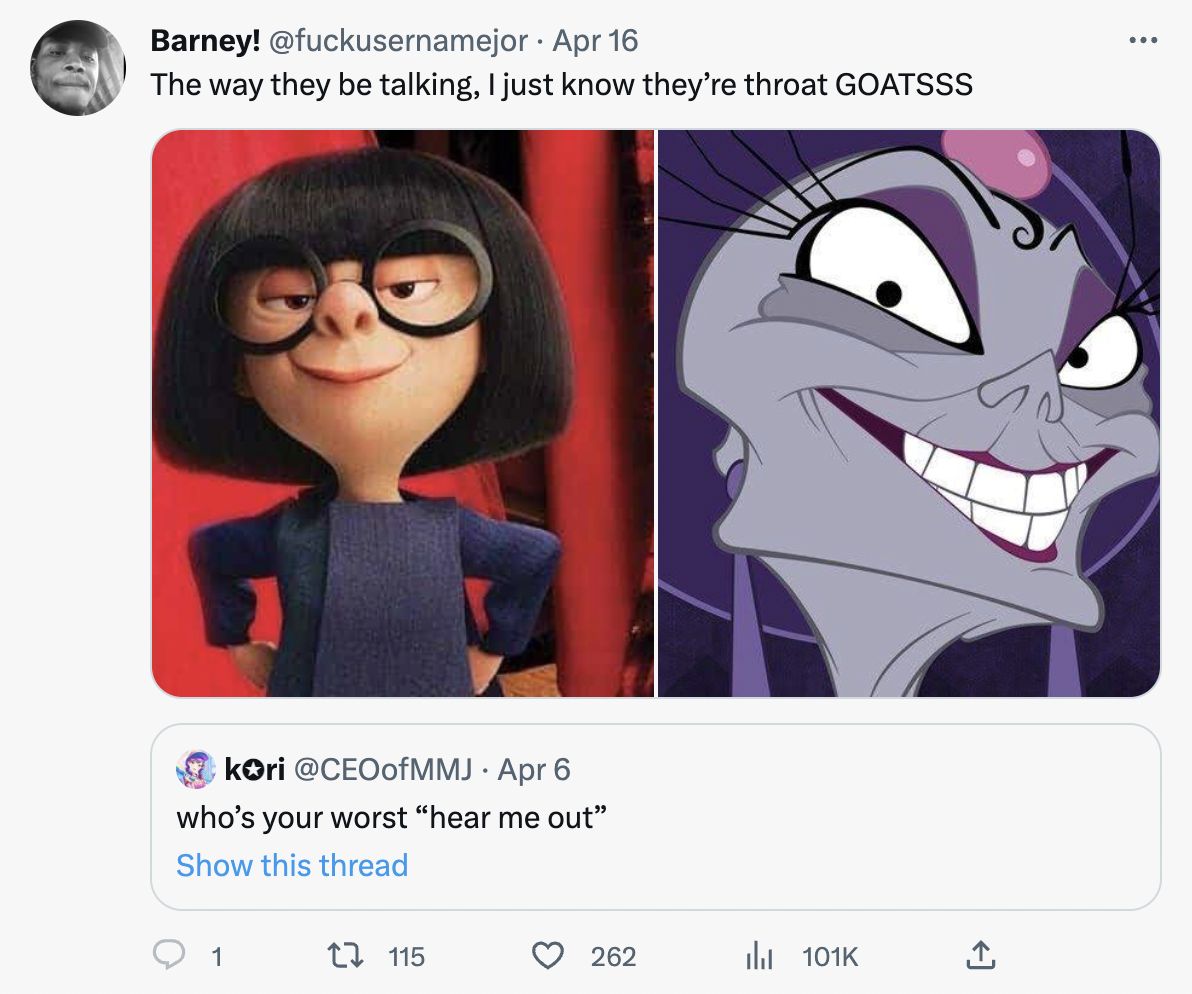Open the left image with bob-haired character

[x=402, y=413]
